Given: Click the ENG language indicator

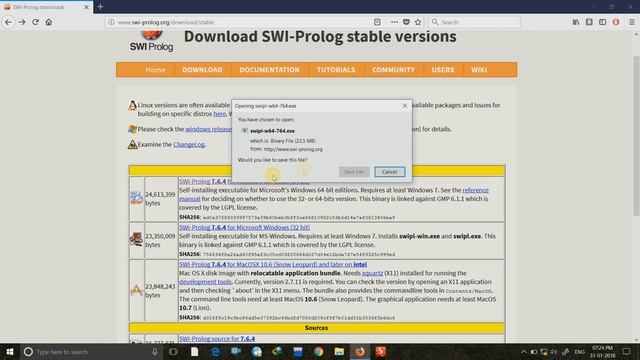Looking at the screenshot, I should coord(580,351).
